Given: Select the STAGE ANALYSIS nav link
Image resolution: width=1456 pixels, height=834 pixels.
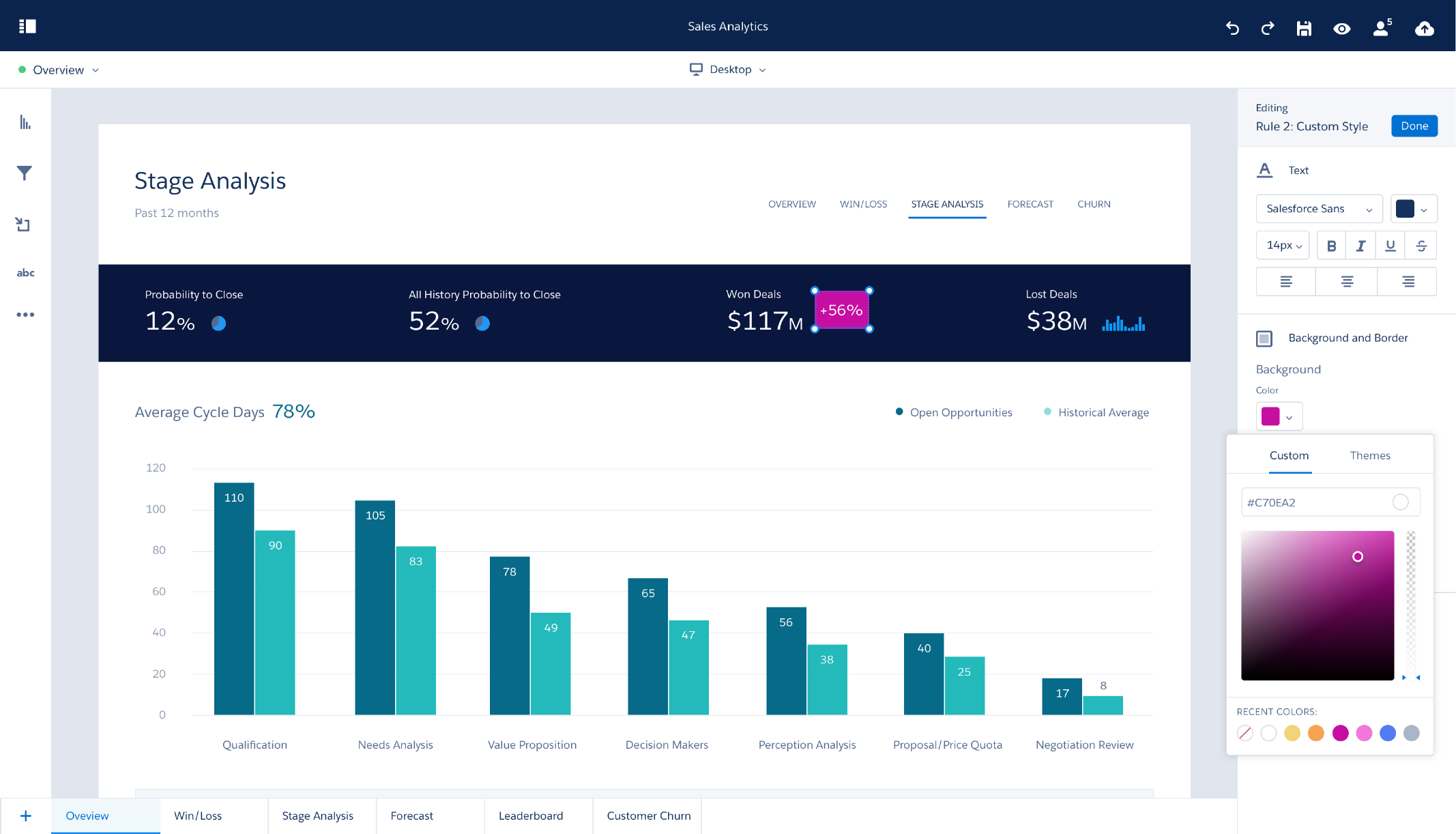Looking at the screenshot, I should pyautogui.click(x=947, y=204).
